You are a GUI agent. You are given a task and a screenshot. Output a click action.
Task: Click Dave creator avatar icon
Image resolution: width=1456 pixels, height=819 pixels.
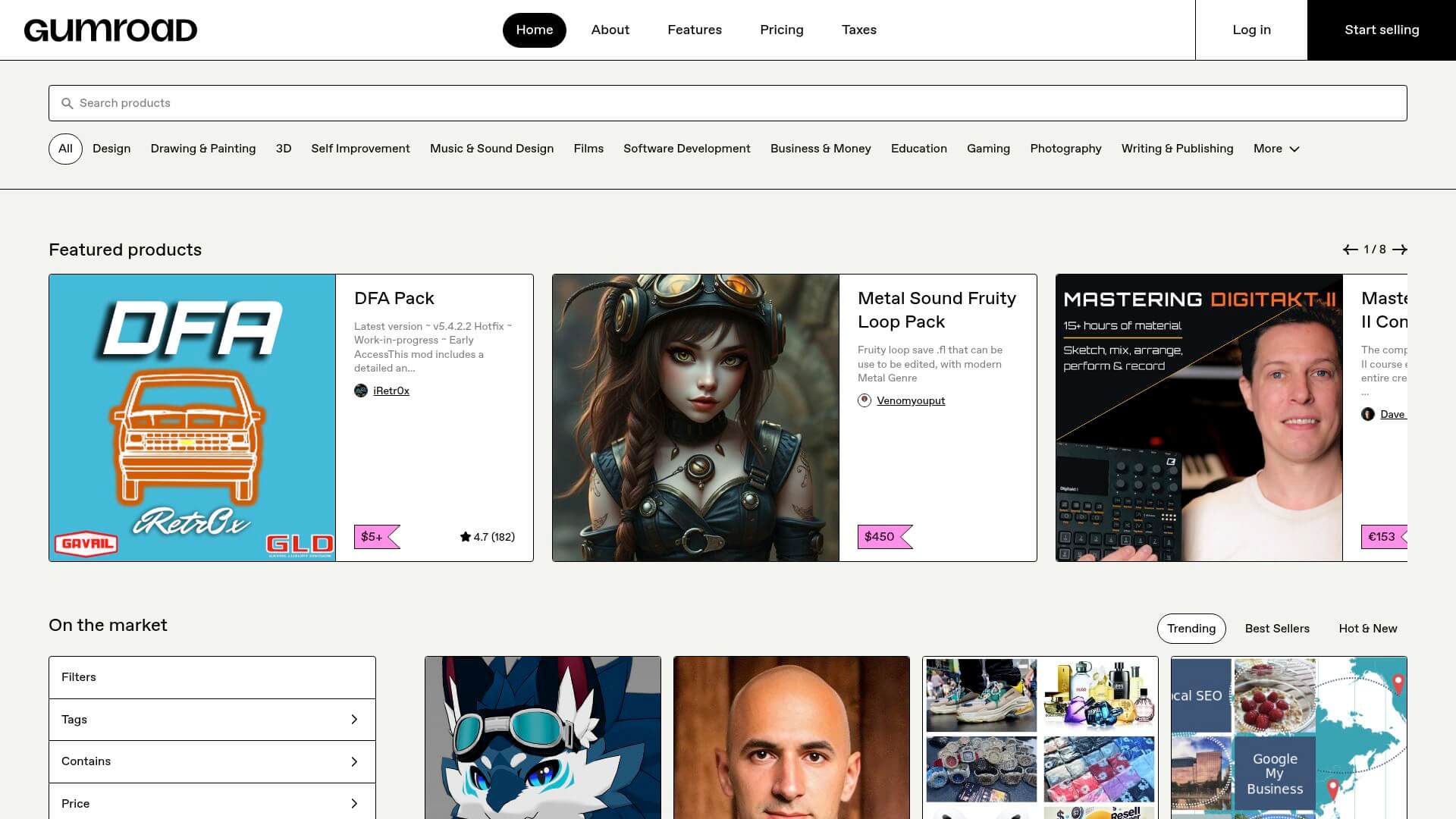tap(1368, 414)
